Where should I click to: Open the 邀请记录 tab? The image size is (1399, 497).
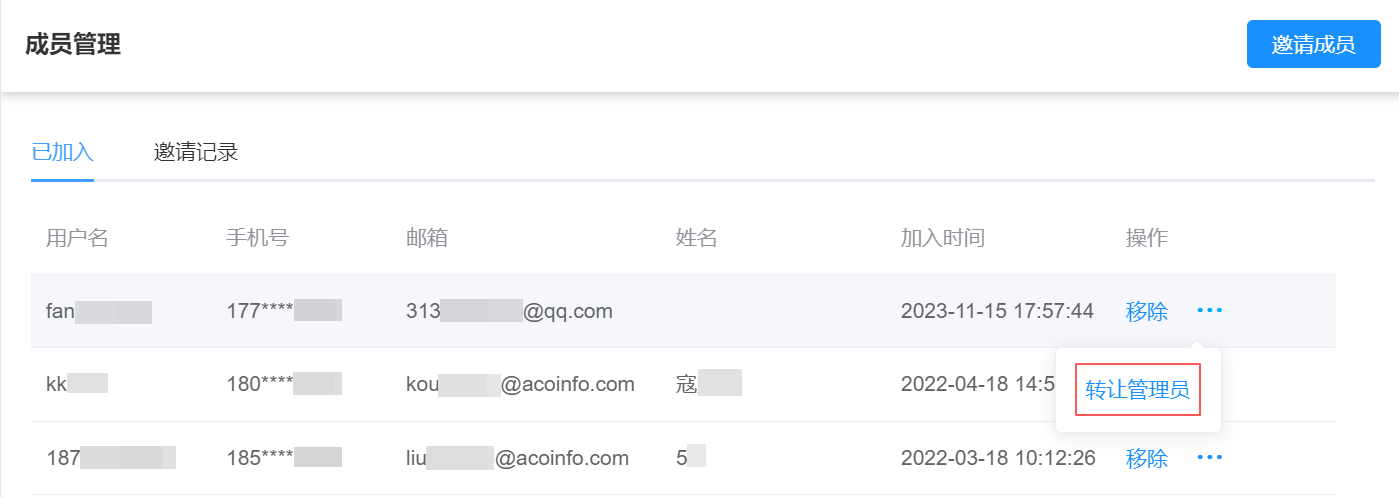click(196, 152)
